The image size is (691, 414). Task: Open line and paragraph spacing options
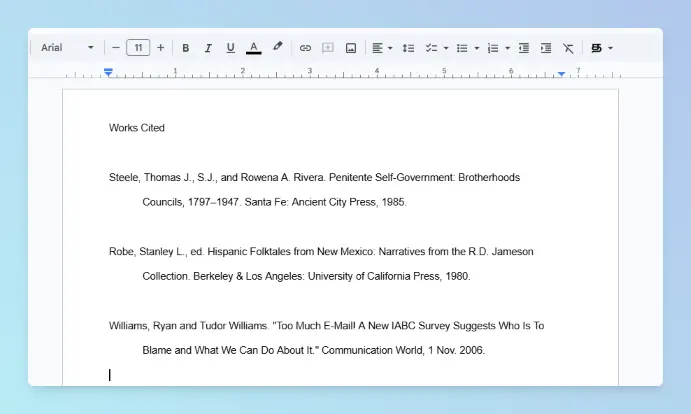[408, 48]
